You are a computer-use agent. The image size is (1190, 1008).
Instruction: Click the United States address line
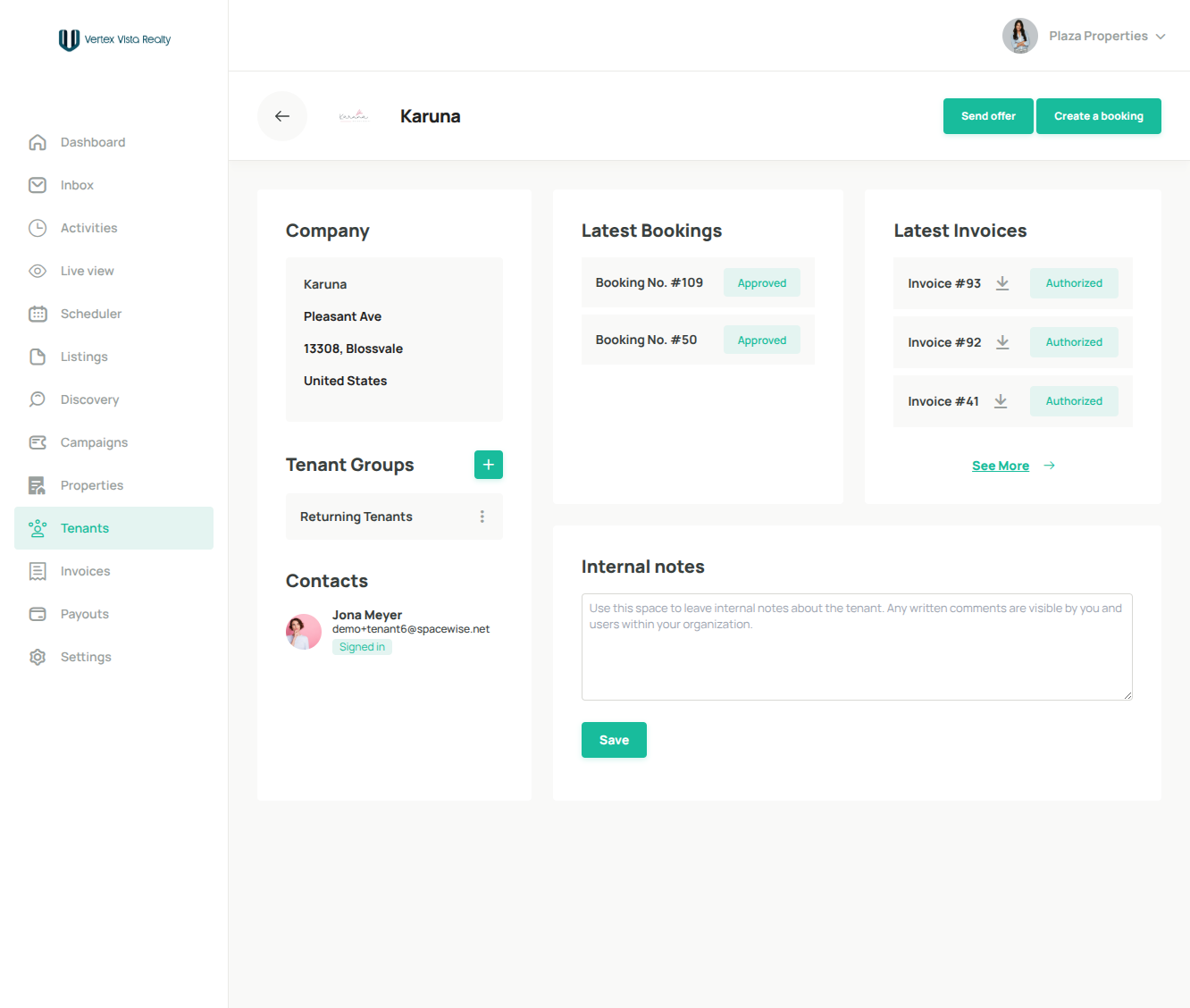345,381
